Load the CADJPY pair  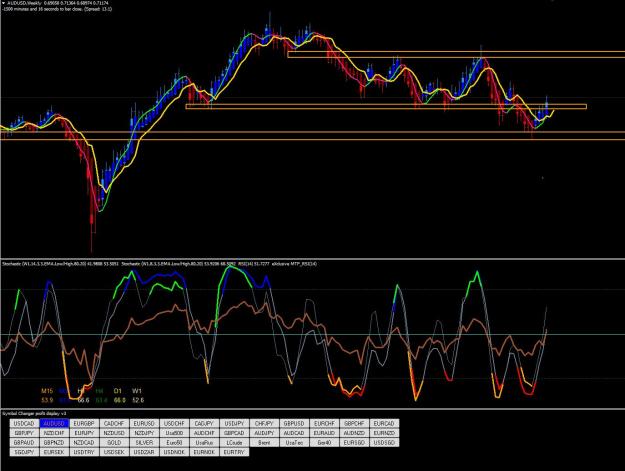[204, 423]
